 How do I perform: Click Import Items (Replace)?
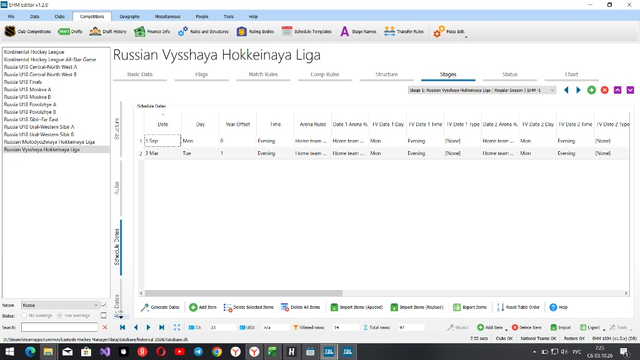click(417, 307)
